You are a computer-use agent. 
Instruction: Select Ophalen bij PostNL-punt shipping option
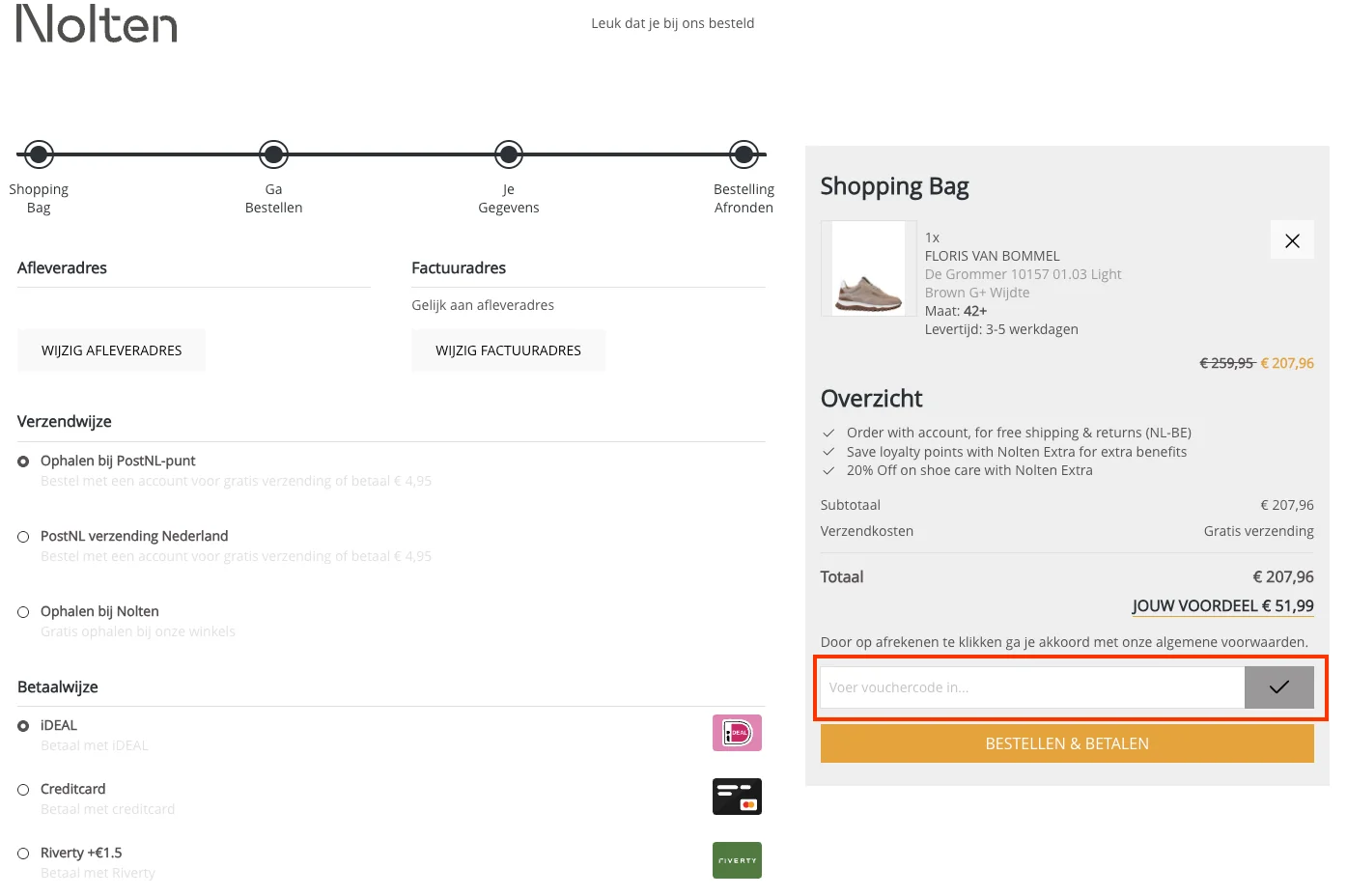click(23, 462)
